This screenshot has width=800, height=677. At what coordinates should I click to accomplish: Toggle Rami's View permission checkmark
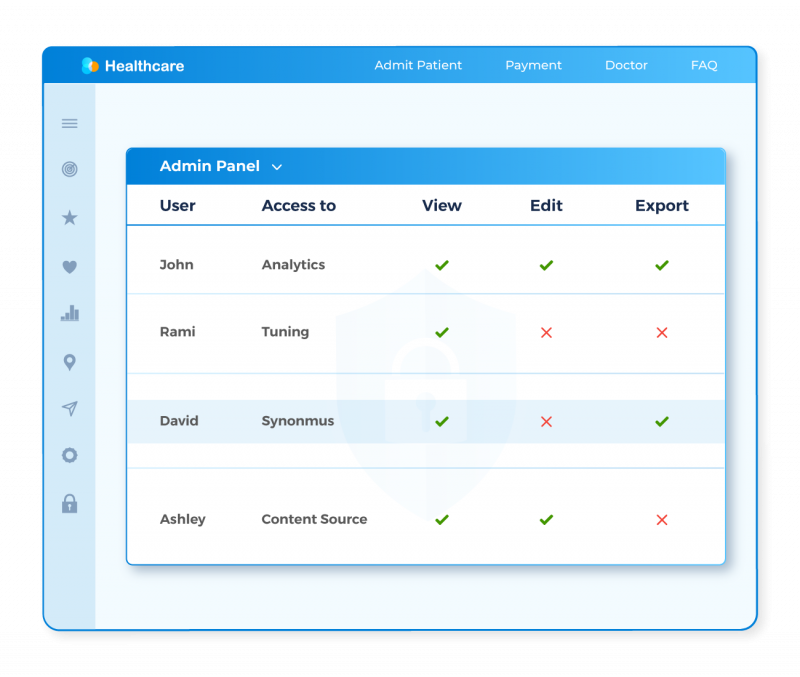pos(442,333)
